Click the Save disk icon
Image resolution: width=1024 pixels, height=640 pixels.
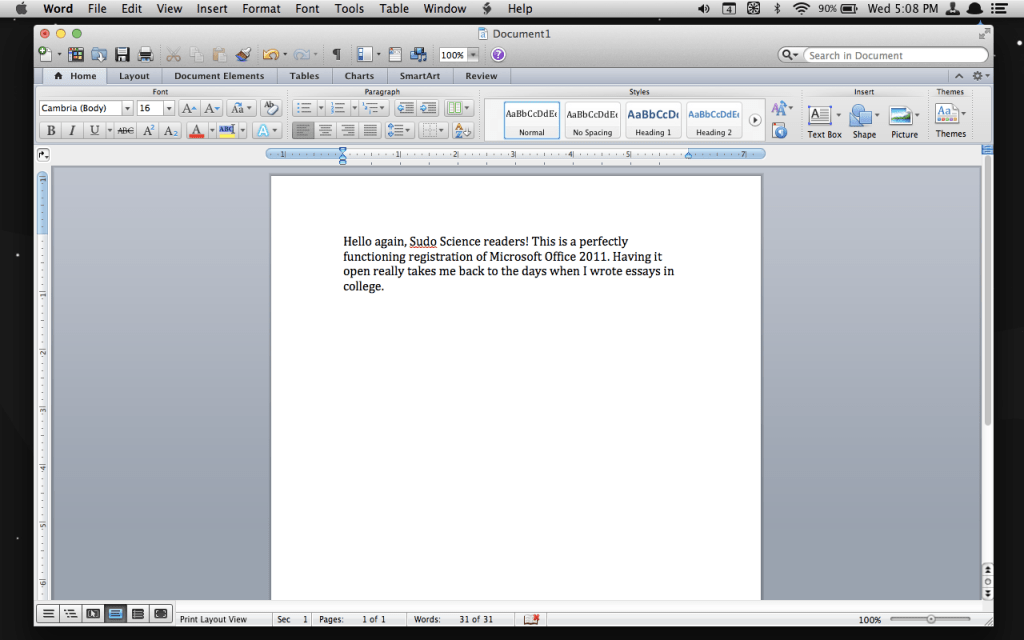[122, 54]
